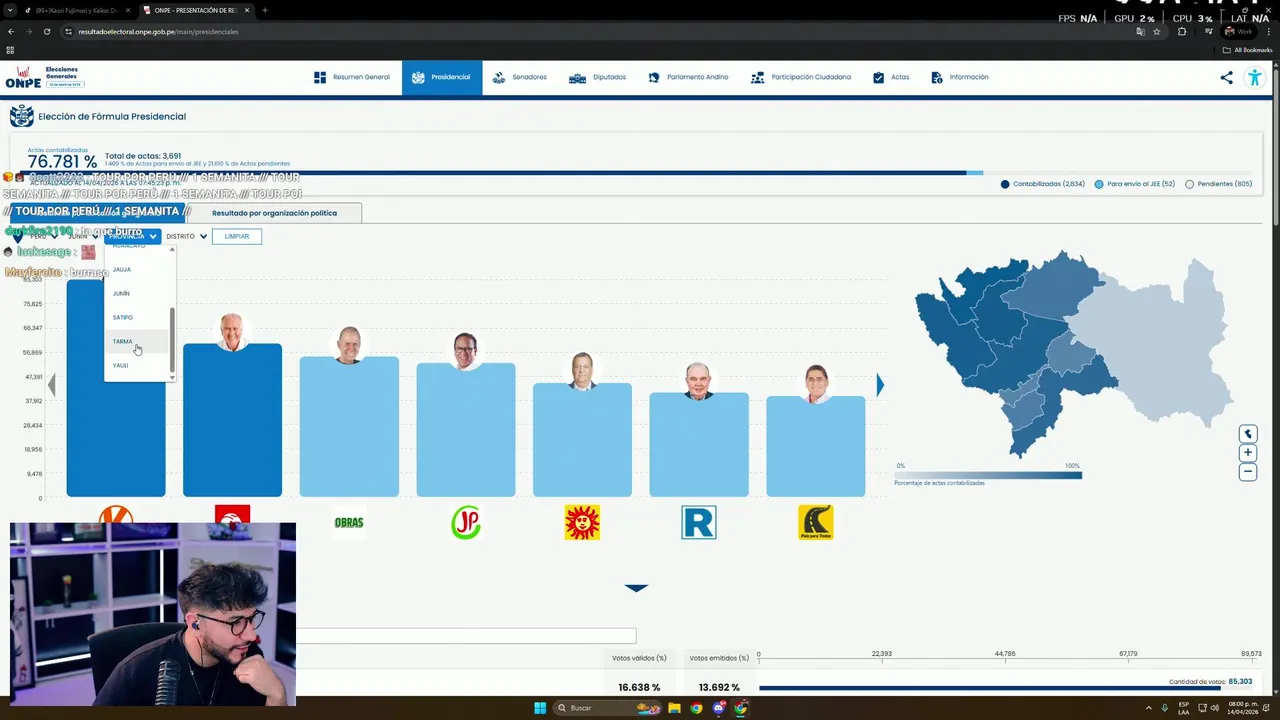Expand the DISTRITO dropdown
The width and height of the screenshot is (1280, 720).
[x=186, y=236]
